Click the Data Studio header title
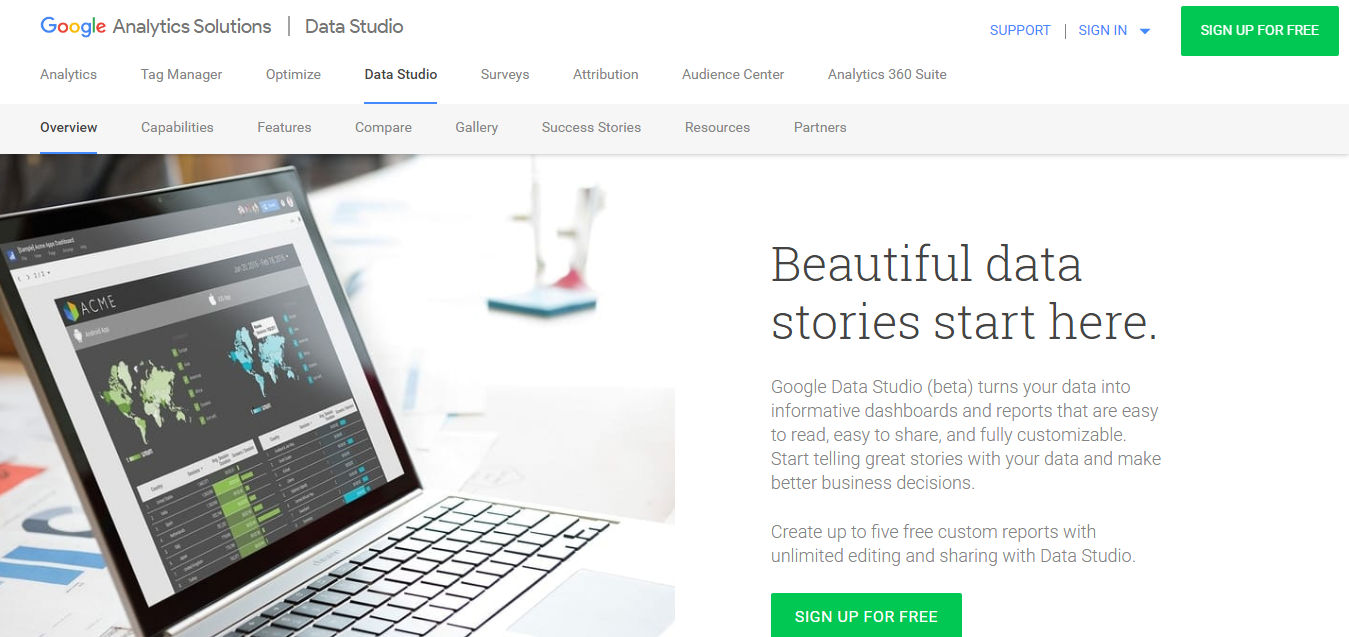This screenshot has width=1349, height=637. [354, 27]
